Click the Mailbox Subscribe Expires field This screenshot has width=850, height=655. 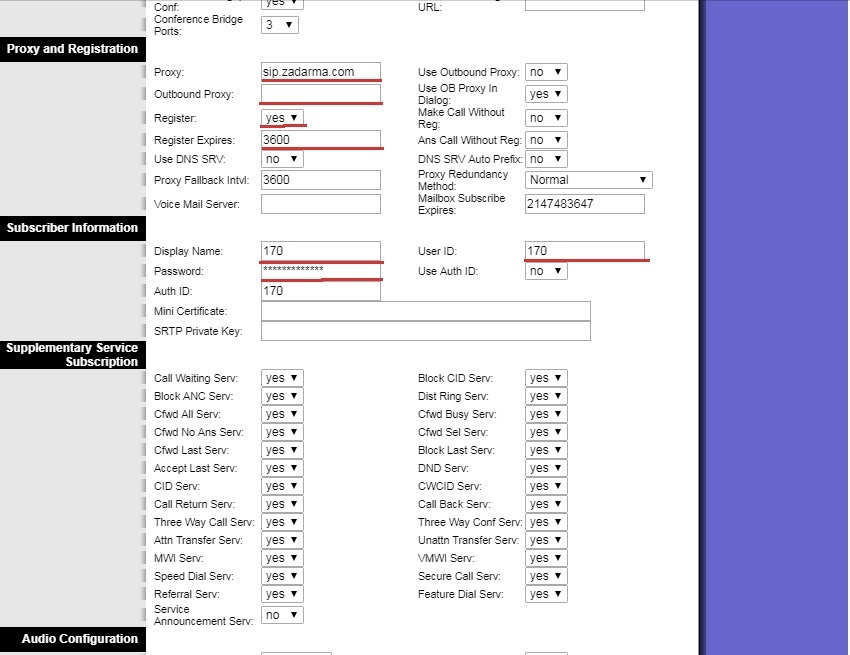click(585, 204)
